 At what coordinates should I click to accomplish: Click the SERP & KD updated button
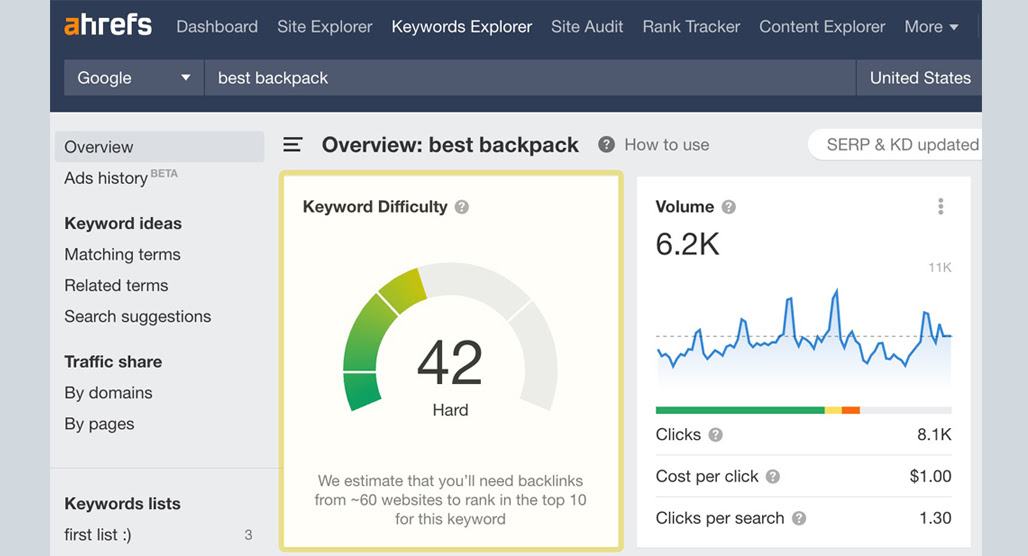click(895, 145)
